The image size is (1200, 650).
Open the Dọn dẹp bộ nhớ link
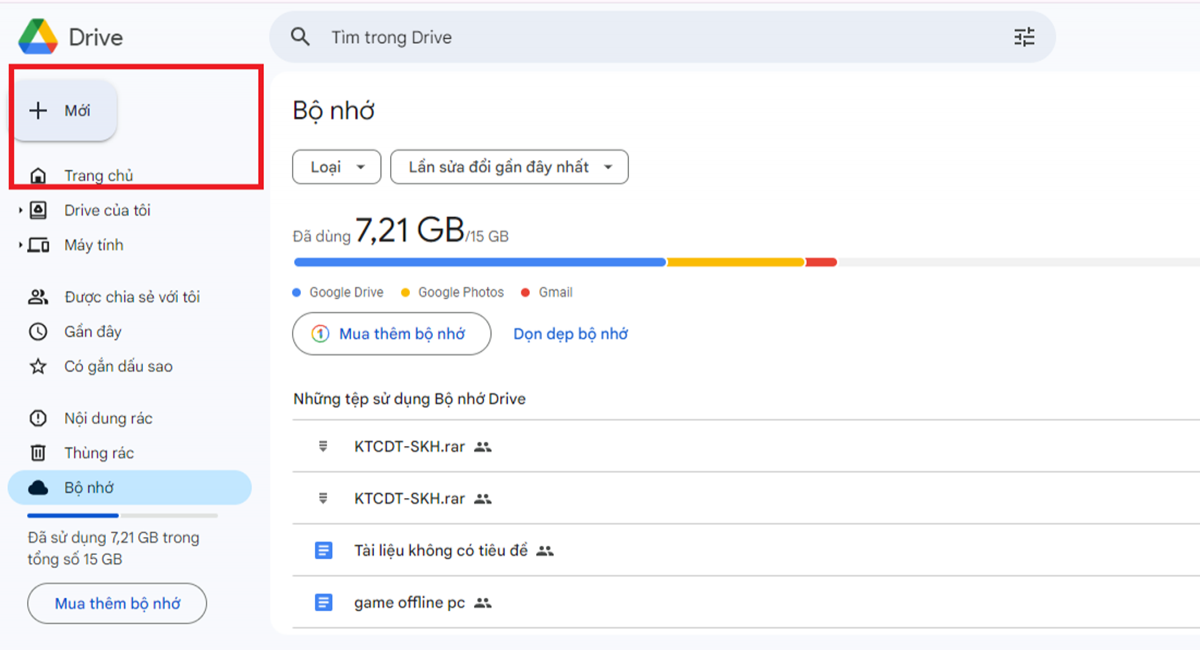pyautogui.click(x=571, y=334)
